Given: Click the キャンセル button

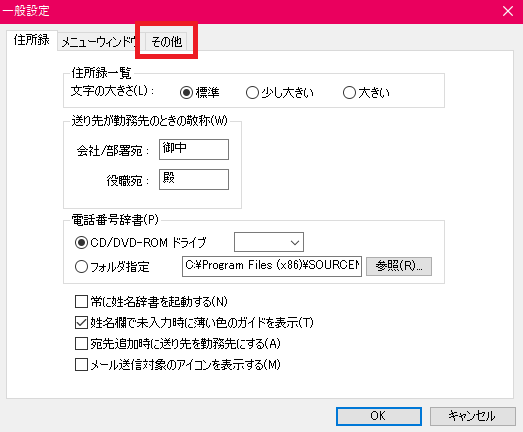Looking at the screenshot, I should (473, 416).
